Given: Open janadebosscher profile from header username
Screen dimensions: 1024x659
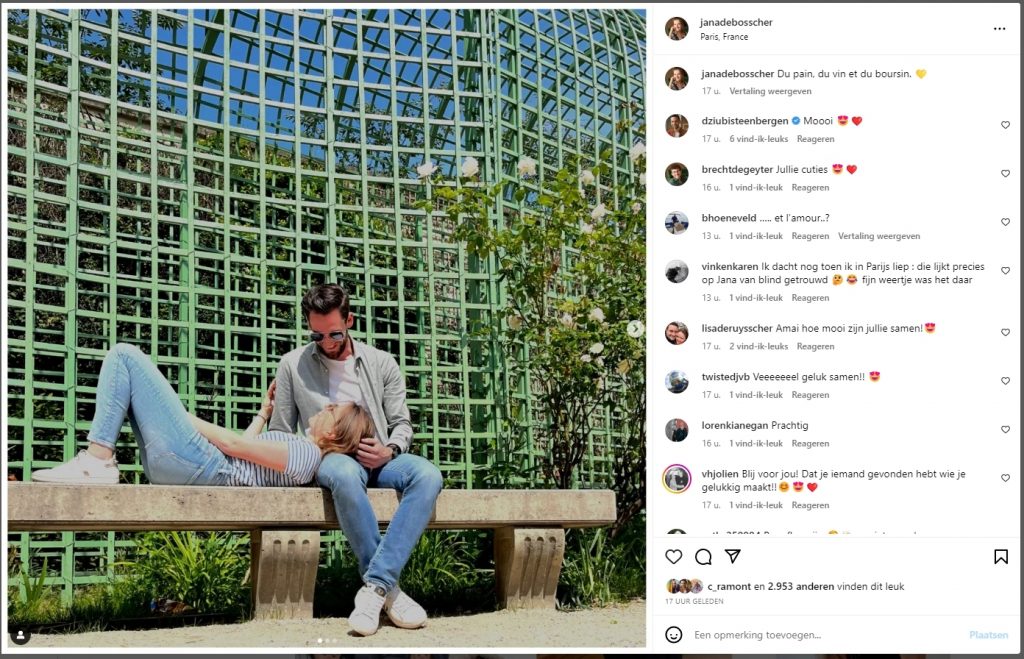Looking at the screenshot, I should [736, 22].
